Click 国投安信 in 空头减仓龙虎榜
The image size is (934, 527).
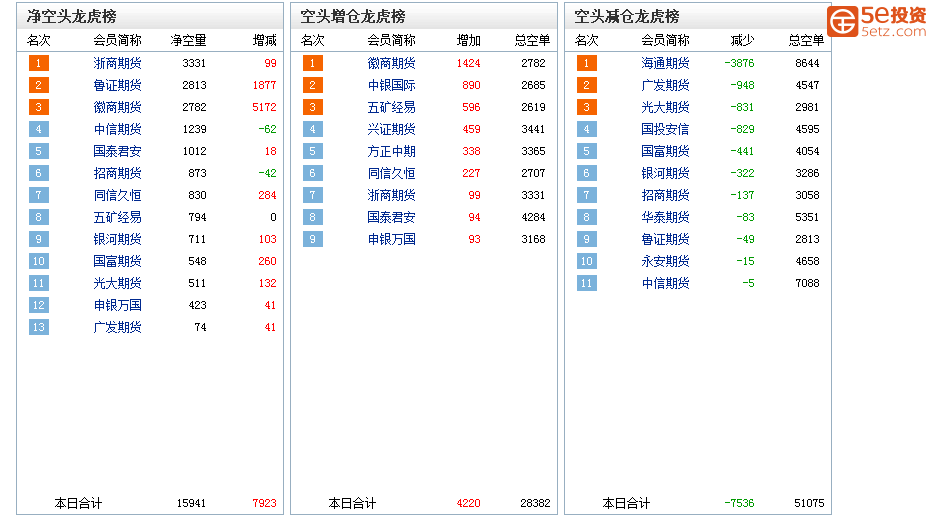pos(665,129)
